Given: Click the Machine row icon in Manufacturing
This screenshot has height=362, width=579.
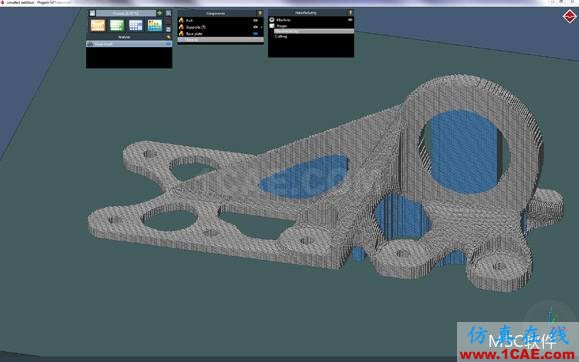Looking at the screenshot, I should pyautogui.click(x=272, y=20).
